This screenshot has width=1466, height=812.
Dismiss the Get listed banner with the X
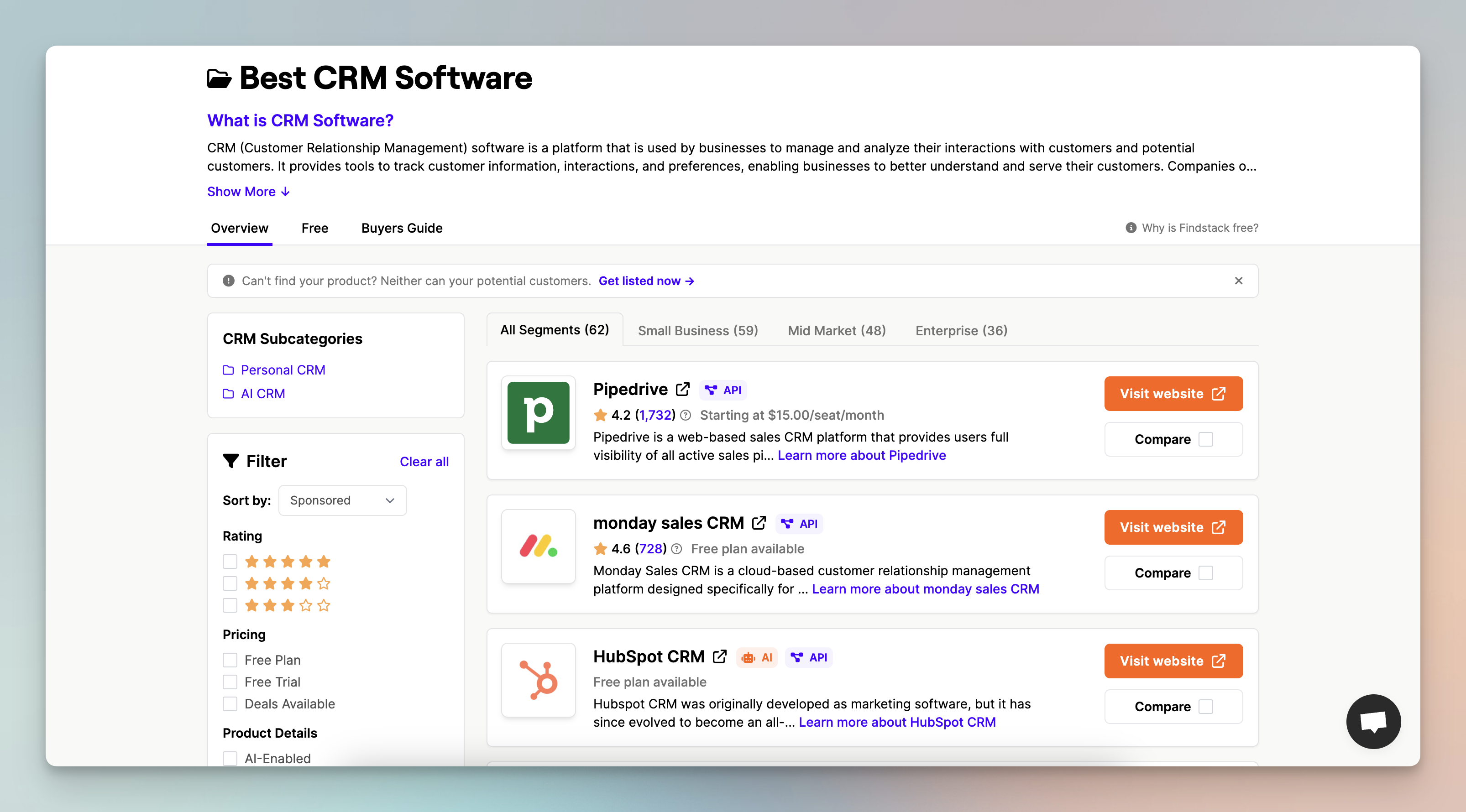(1238, 281)
